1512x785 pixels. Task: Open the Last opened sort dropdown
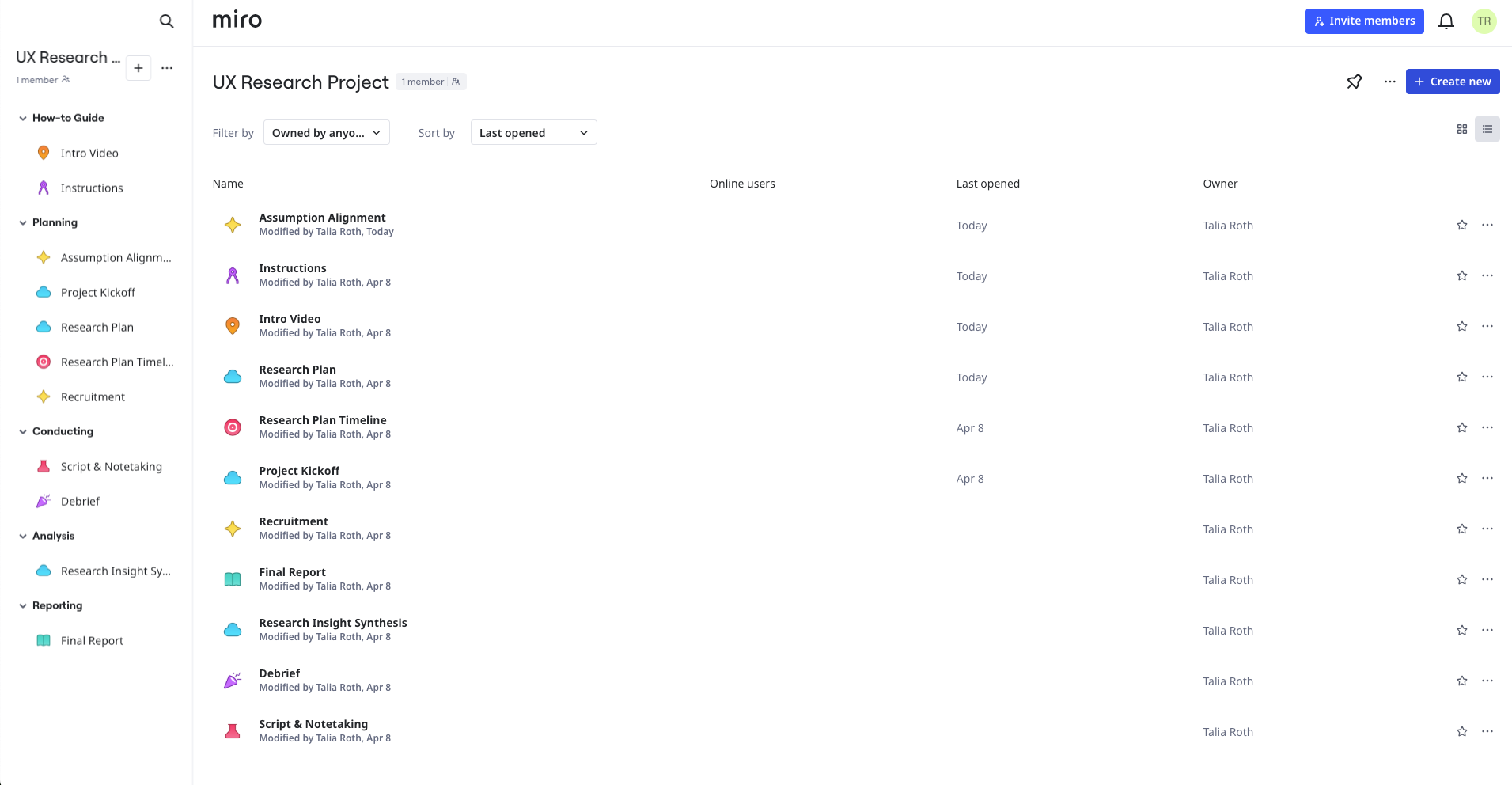[533, 132]
